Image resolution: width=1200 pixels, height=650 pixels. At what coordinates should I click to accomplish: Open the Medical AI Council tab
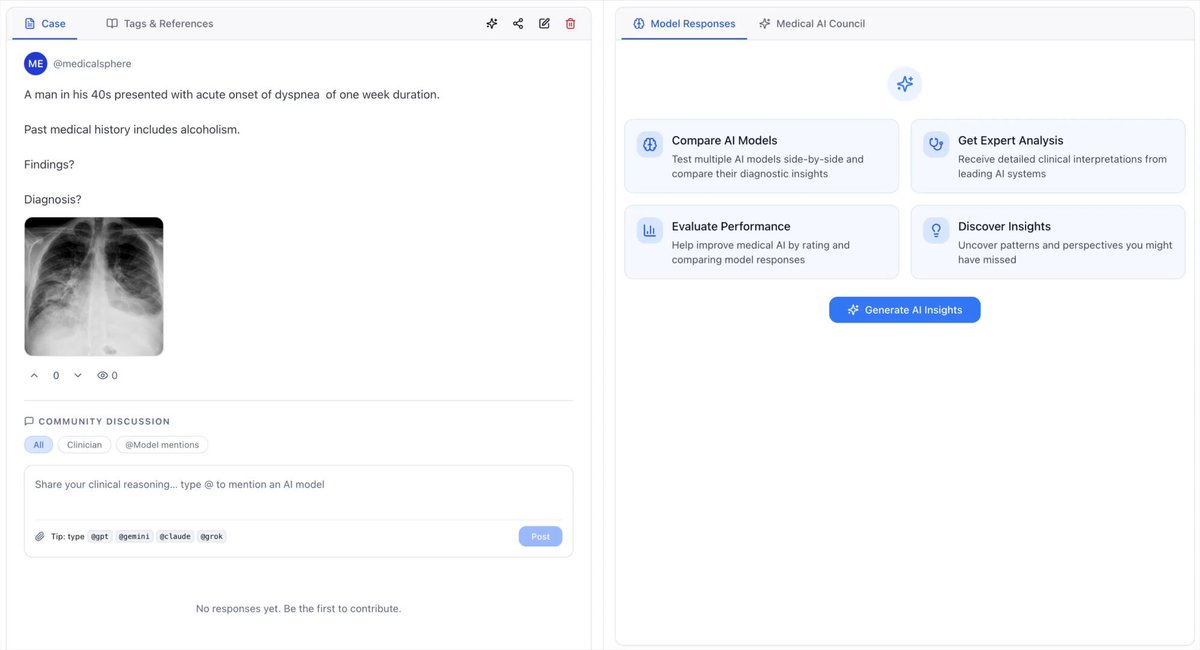[x=812, y=23]
